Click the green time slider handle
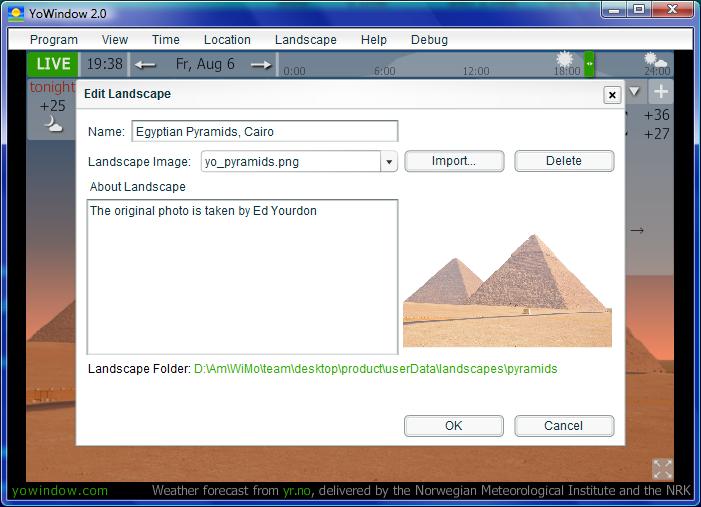Screen dimensions: 701x507 [589, 64]
